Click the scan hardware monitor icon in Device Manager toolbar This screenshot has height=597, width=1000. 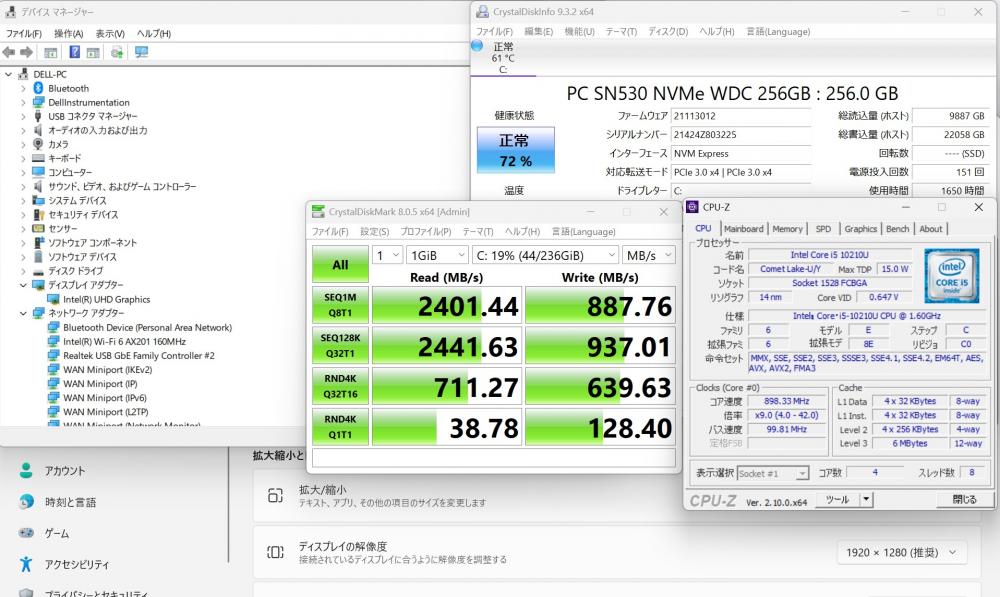point(142,52)
